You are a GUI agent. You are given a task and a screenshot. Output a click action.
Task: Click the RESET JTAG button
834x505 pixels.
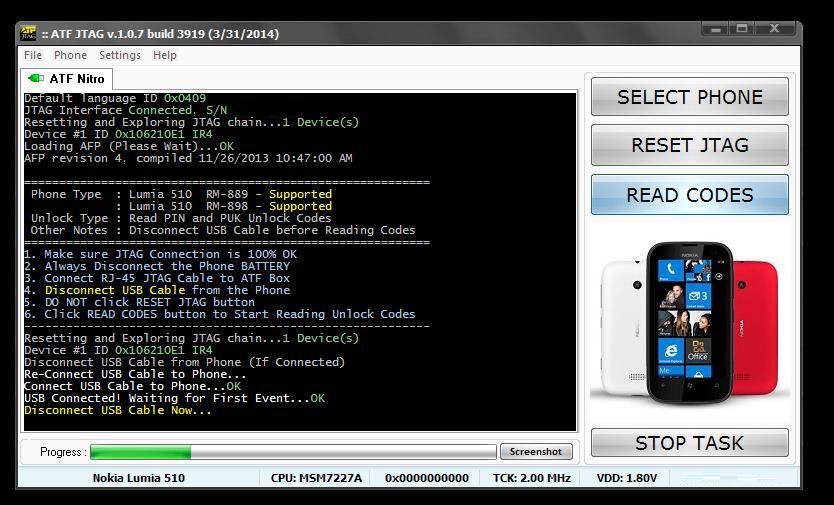[690, 145]
